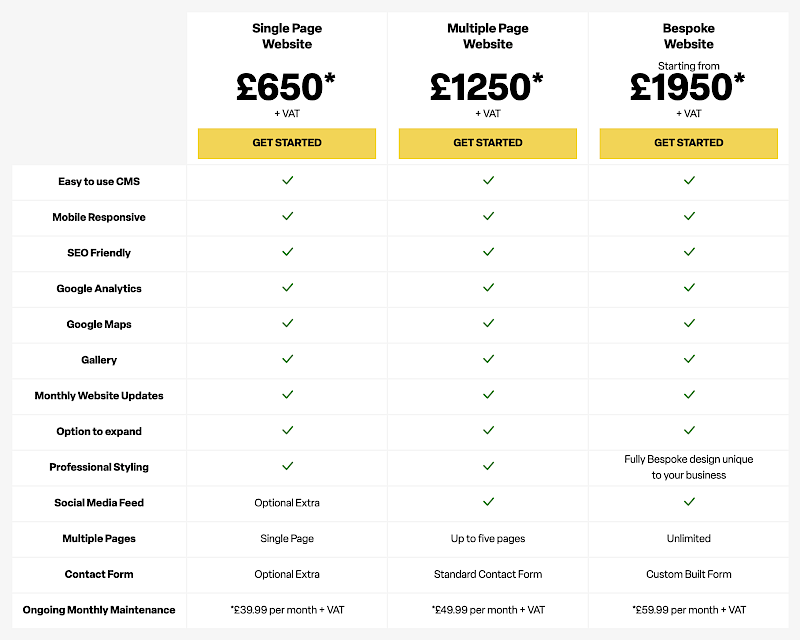Click Mobile Responsive checkmark in Multiple Page column

pos(488,216)
